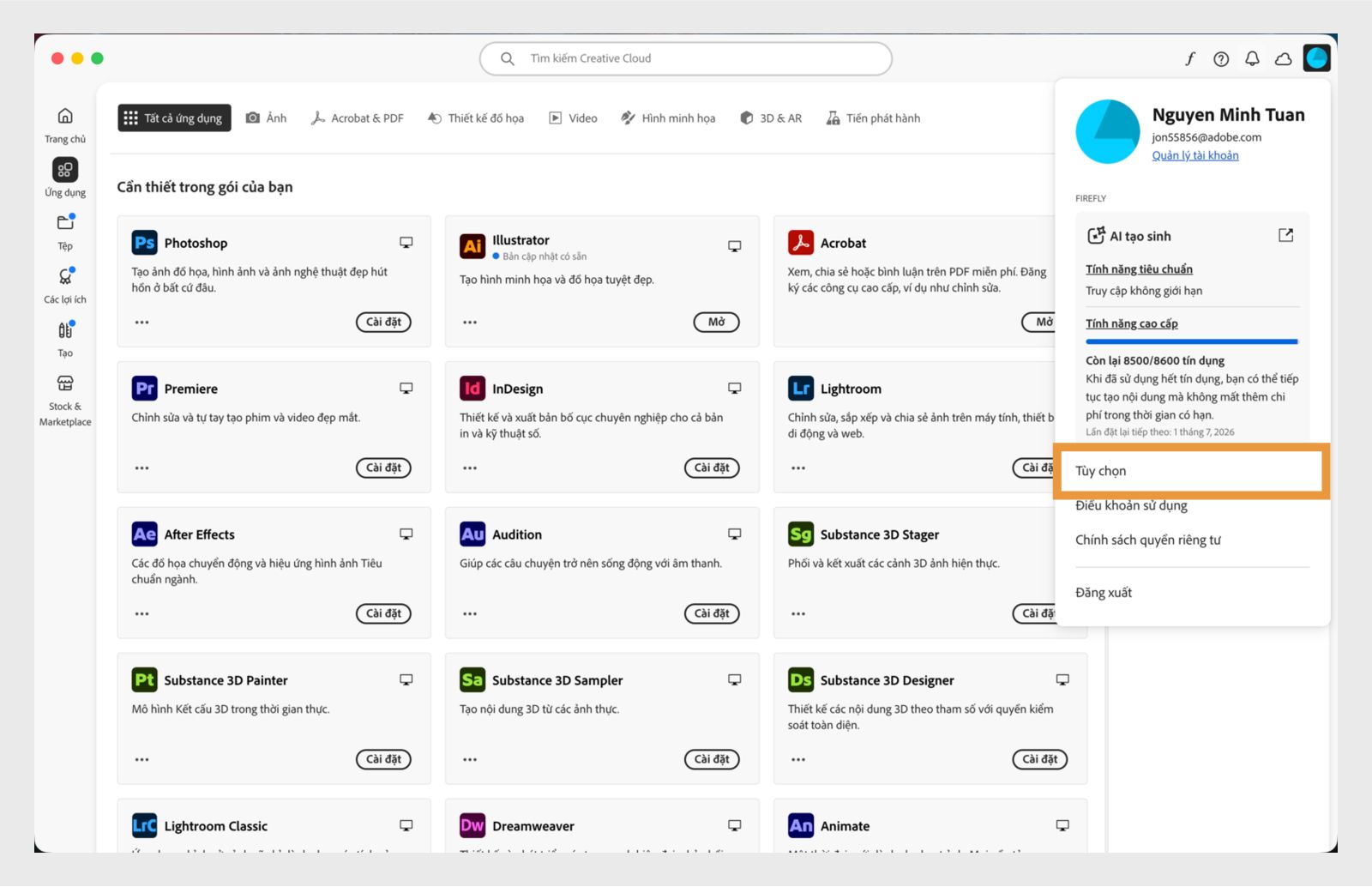This screenshot has width=1372, height=887.
Task: Click Cài đặt button for InDesign
Action: click(x=712, y=468)
